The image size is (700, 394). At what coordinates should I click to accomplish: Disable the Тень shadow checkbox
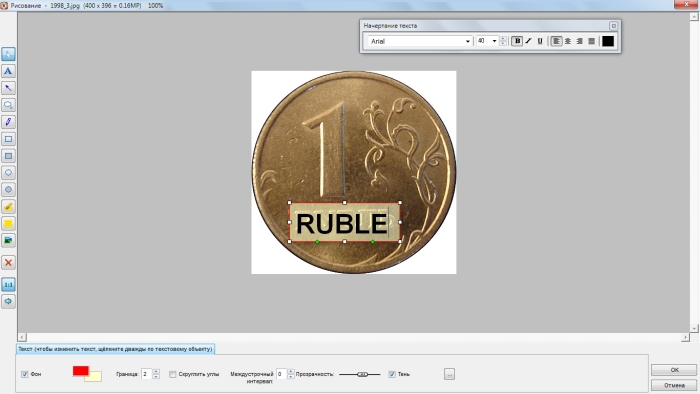click(392, 374)
